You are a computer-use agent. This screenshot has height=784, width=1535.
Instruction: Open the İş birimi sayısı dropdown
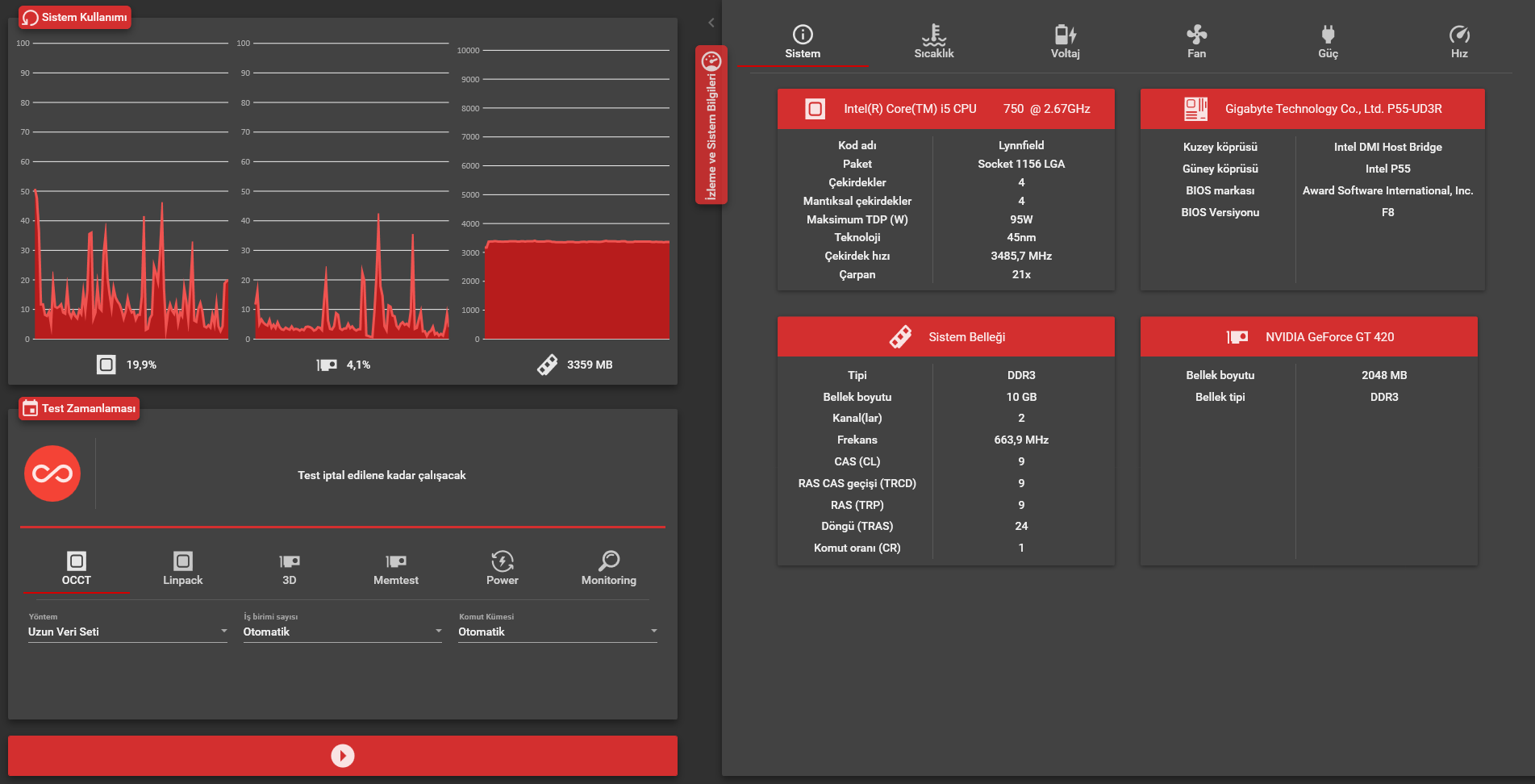pyautogui.click(x=343, y=632)
